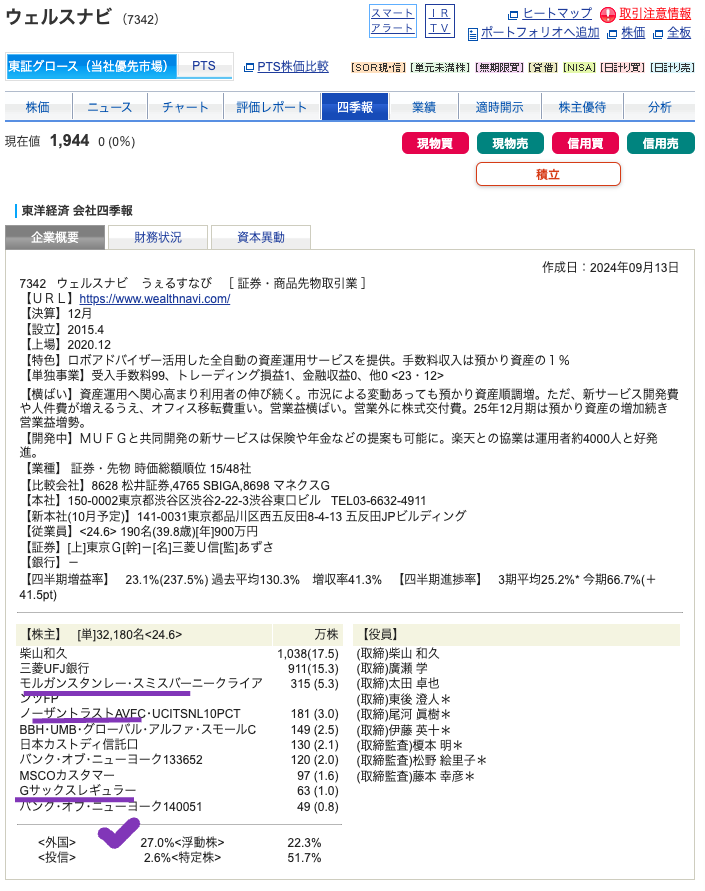Select the 四季報 tab

(x=355, y=107)
